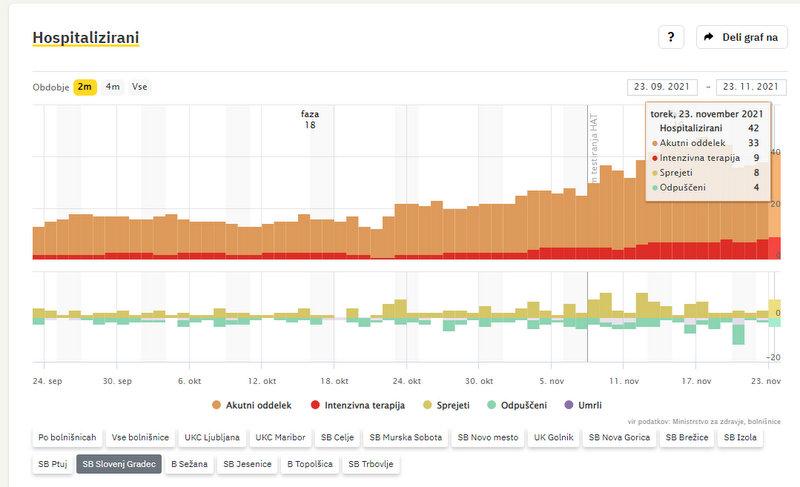Hide the Sprejeti legend series
This screenshot has width=800, height=487.
[x=449, y=406]
